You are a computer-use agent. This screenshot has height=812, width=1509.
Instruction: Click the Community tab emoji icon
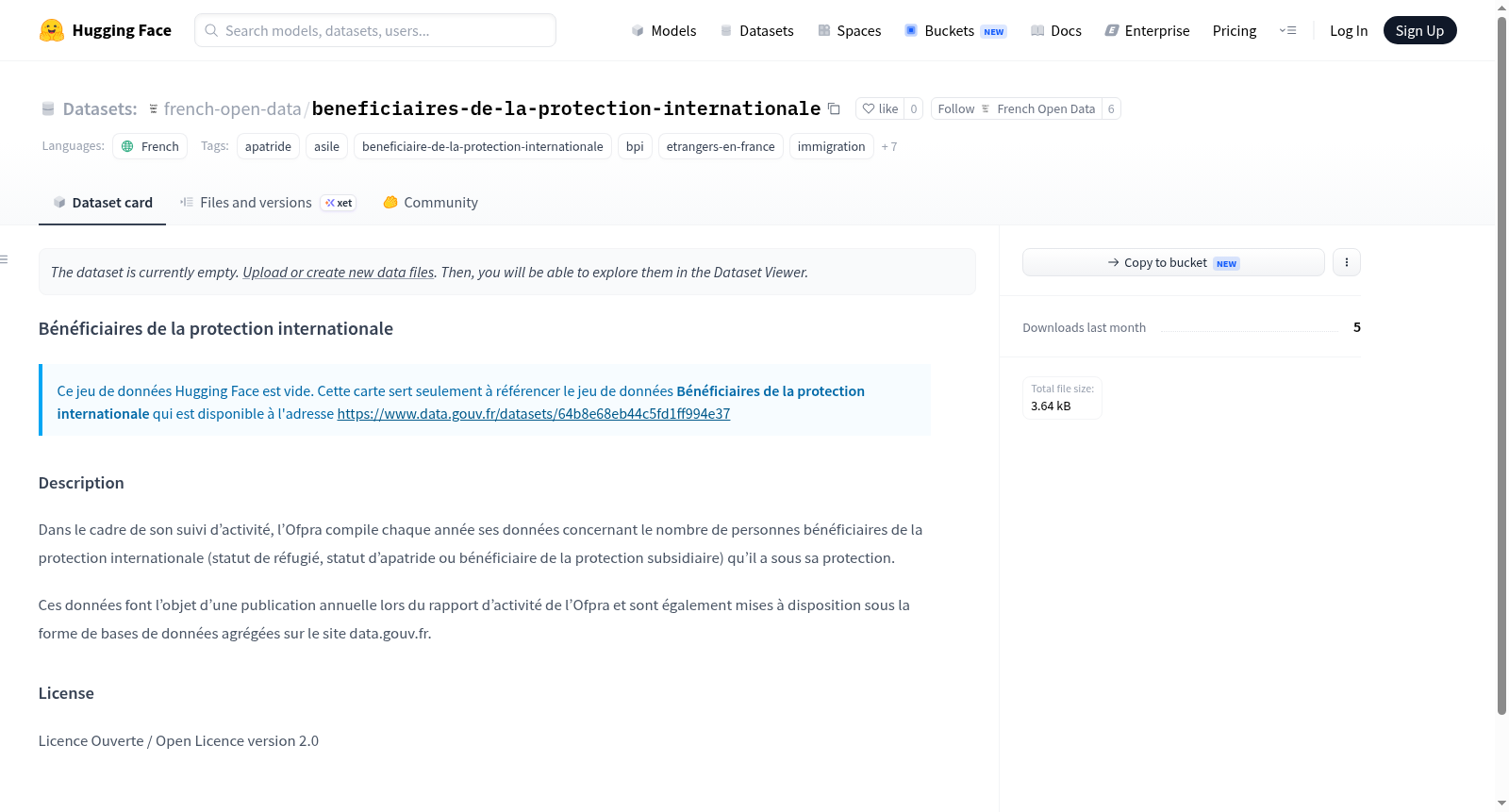click(390, 202)
